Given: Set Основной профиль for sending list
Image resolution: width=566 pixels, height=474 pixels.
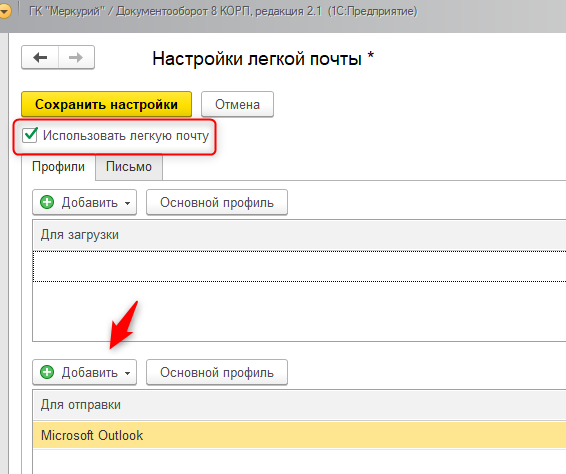Looking at the screenshot, I should click(217, 372).
